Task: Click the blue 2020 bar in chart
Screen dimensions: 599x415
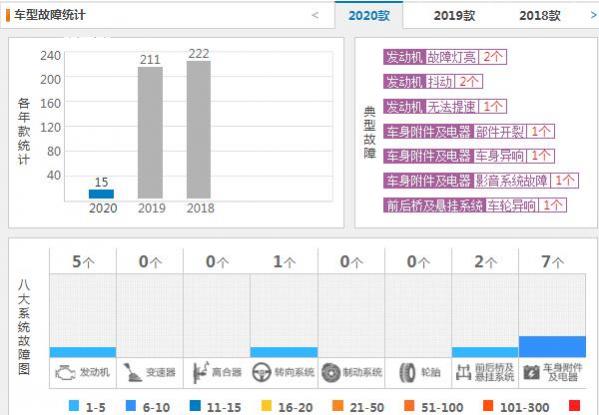Action: 101,194
